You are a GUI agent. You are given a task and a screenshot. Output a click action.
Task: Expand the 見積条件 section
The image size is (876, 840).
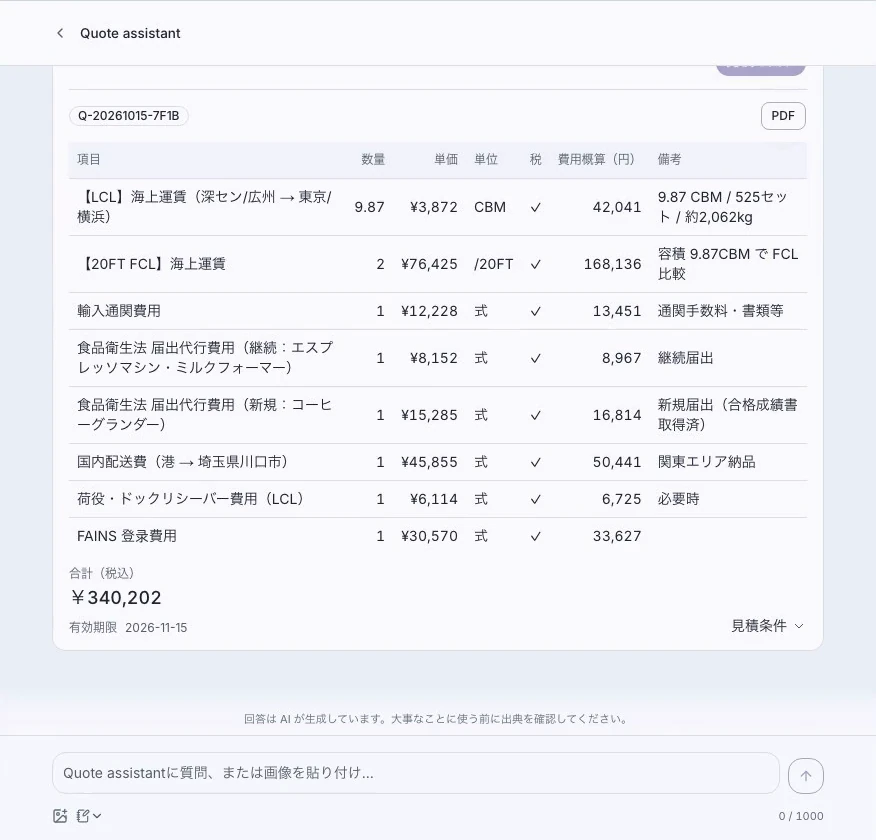767,626
